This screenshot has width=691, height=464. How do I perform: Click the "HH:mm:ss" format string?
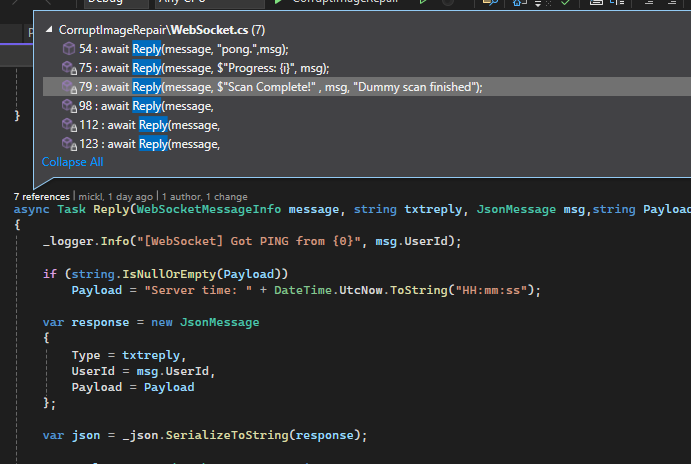pos(491,290)
